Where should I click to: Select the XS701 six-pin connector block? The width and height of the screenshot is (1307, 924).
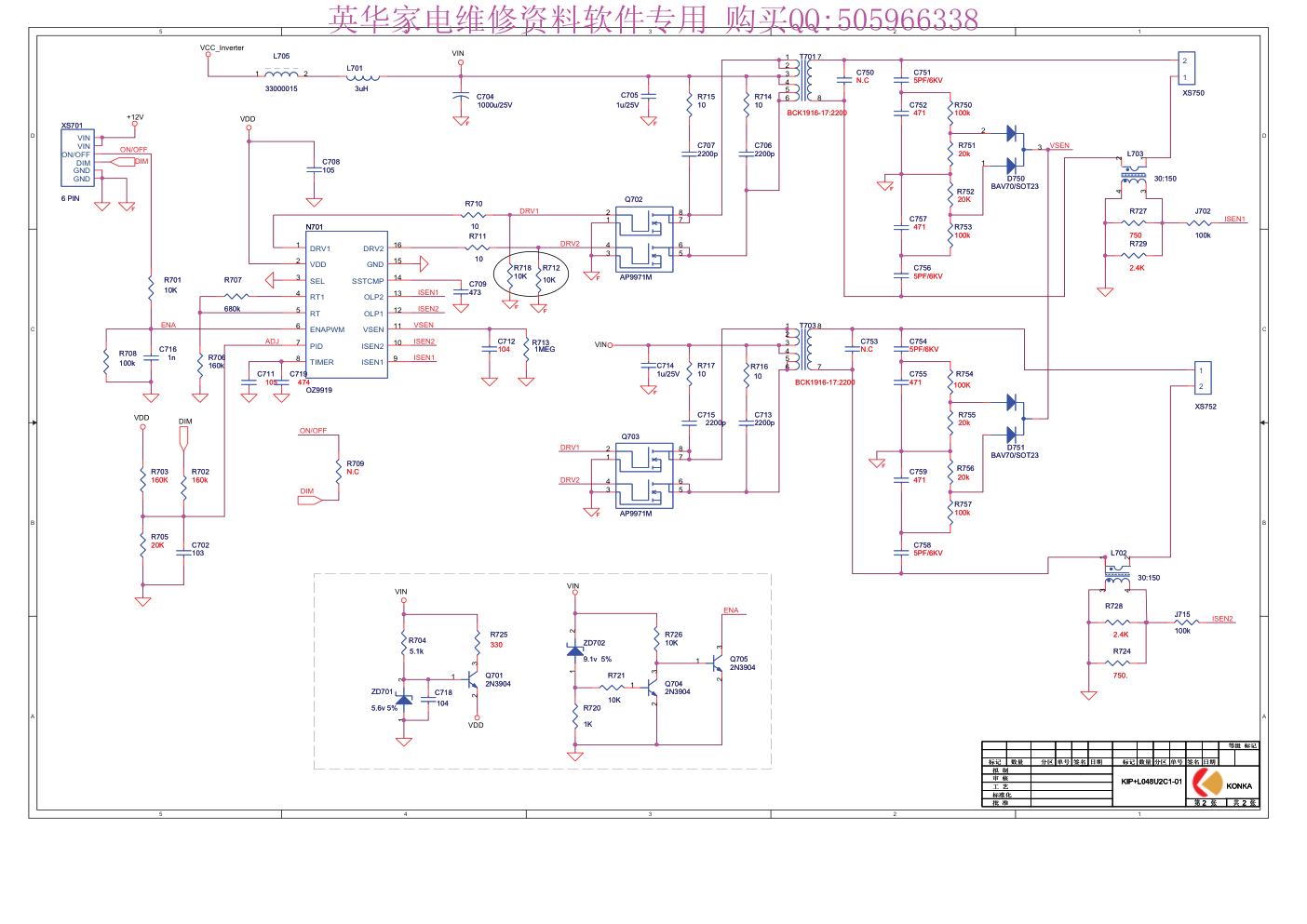(78, 158)
